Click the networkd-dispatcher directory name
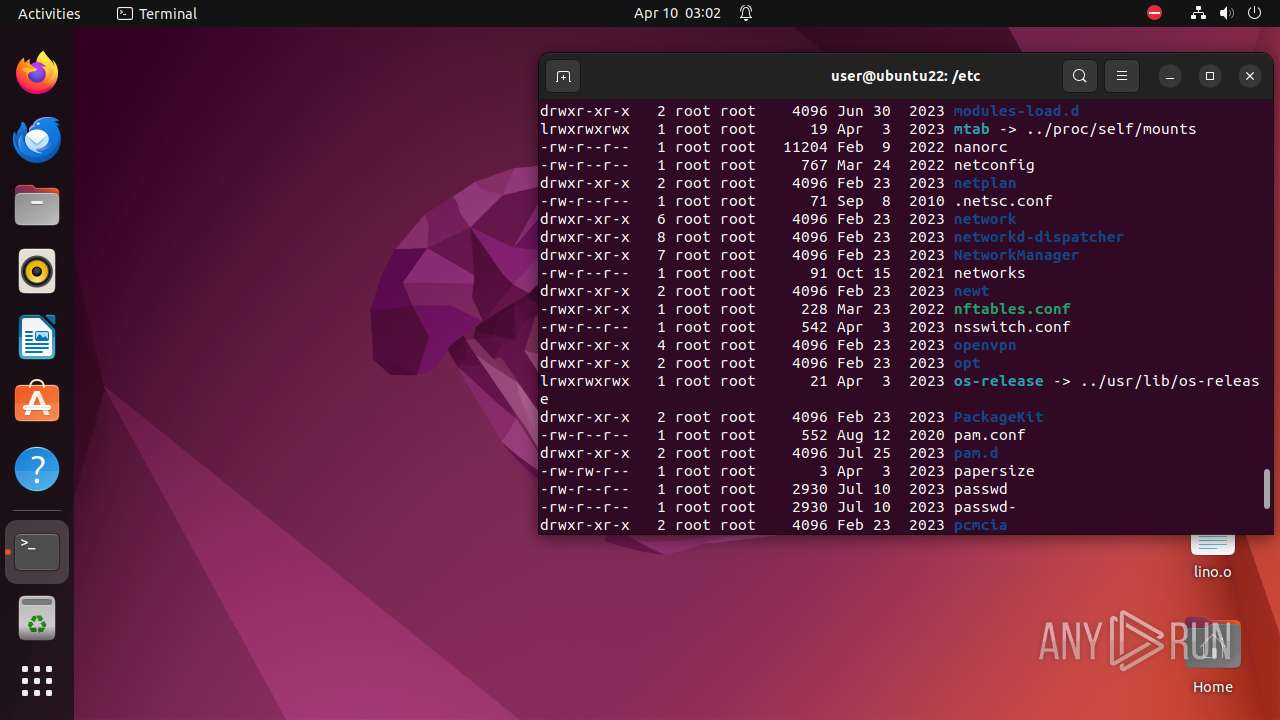Screen dimensions: 1280x720 pyautogui.click(x=1039, y=237)
